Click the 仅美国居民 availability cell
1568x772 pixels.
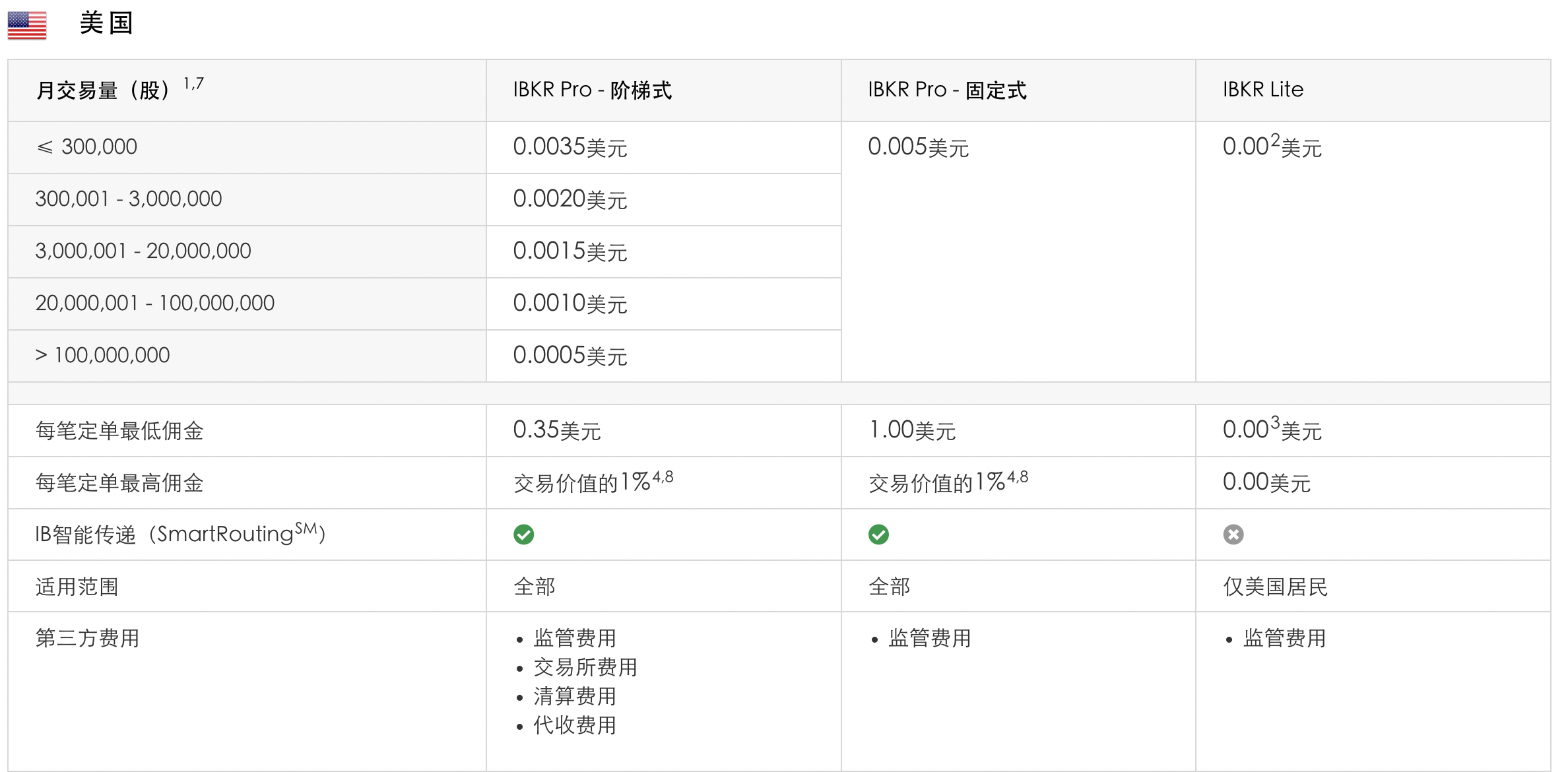(1275, 587)
